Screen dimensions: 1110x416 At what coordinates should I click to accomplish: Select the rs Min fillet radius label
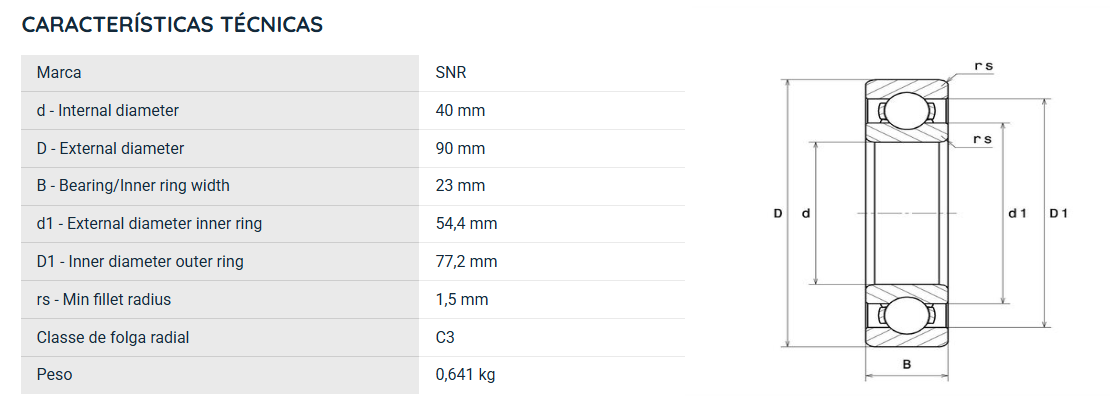pyautogui.click(x=104, y=299)
